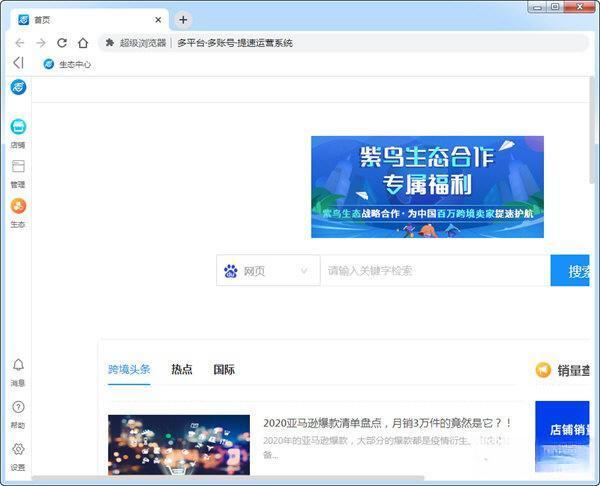Collapse the sidebar with arrow icon
Image resolution: width=600 pixels, height=486 pixels.
18,63
